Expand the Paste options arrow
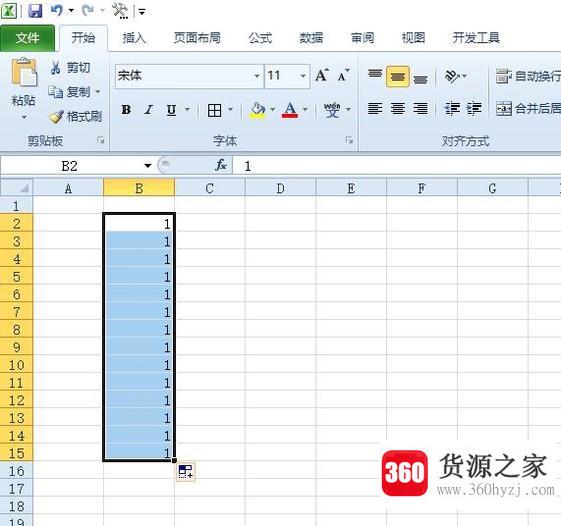This screenshot has height=526, width=561. 24,117
